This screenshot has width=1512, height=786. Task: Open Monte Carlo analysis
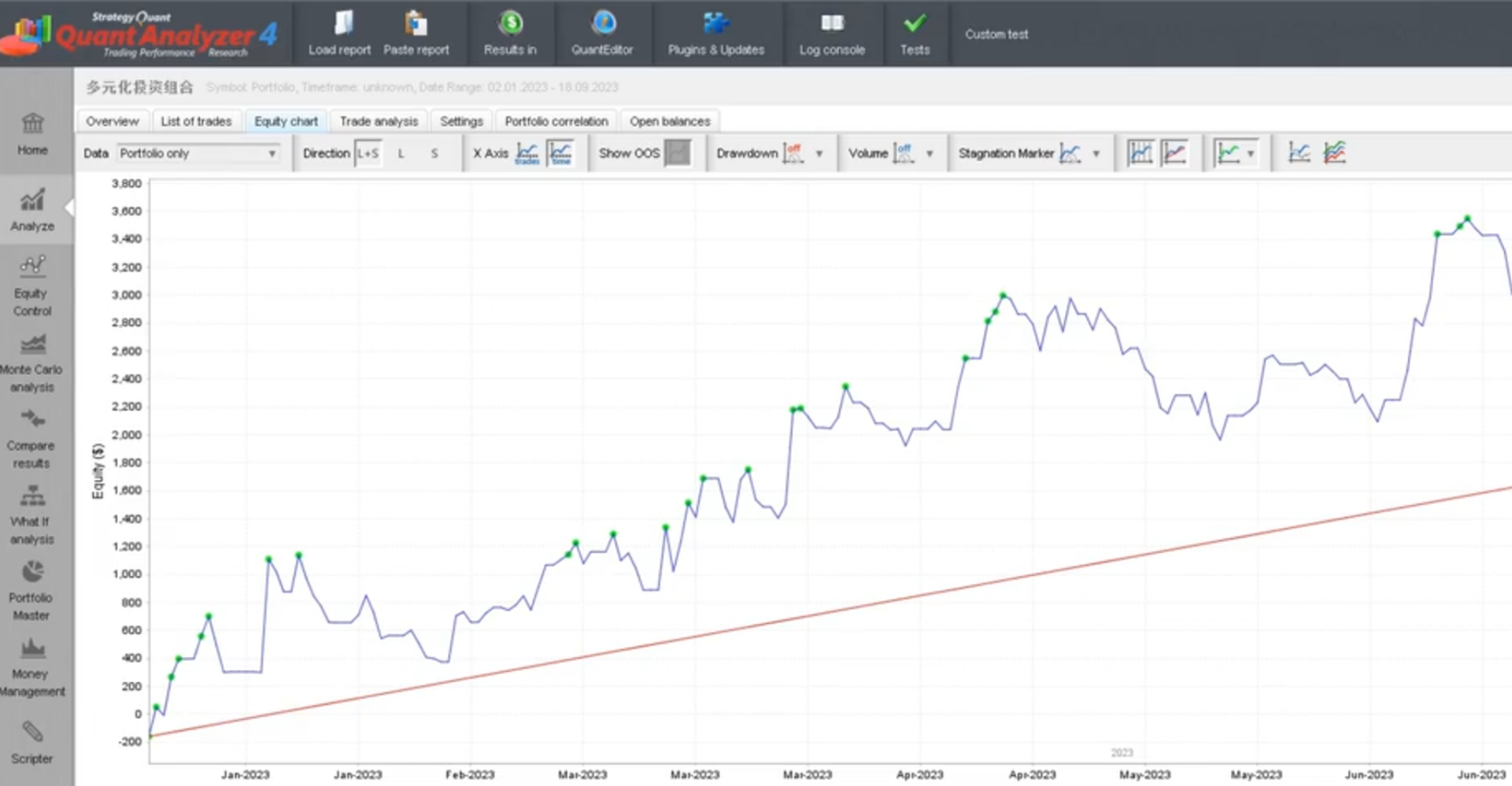pos(32,363)
